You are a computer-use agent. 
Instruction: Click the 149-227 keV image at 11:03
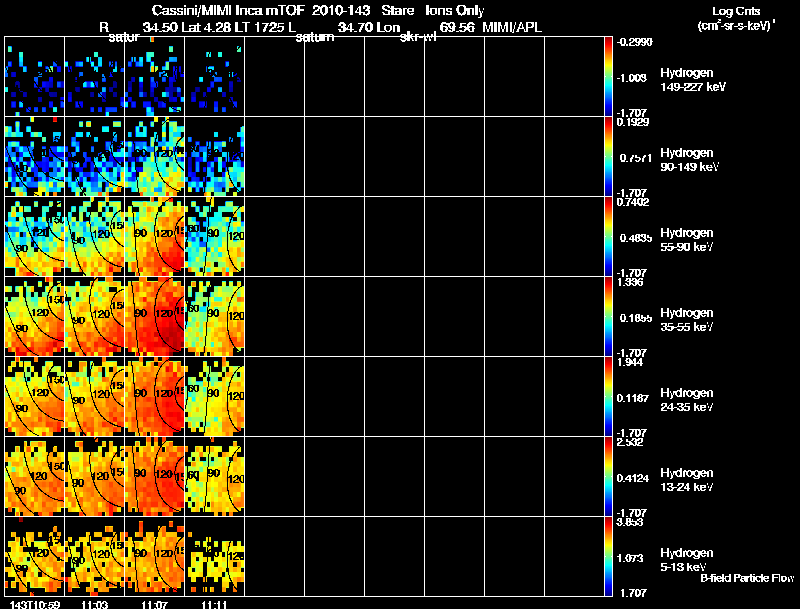94,77
